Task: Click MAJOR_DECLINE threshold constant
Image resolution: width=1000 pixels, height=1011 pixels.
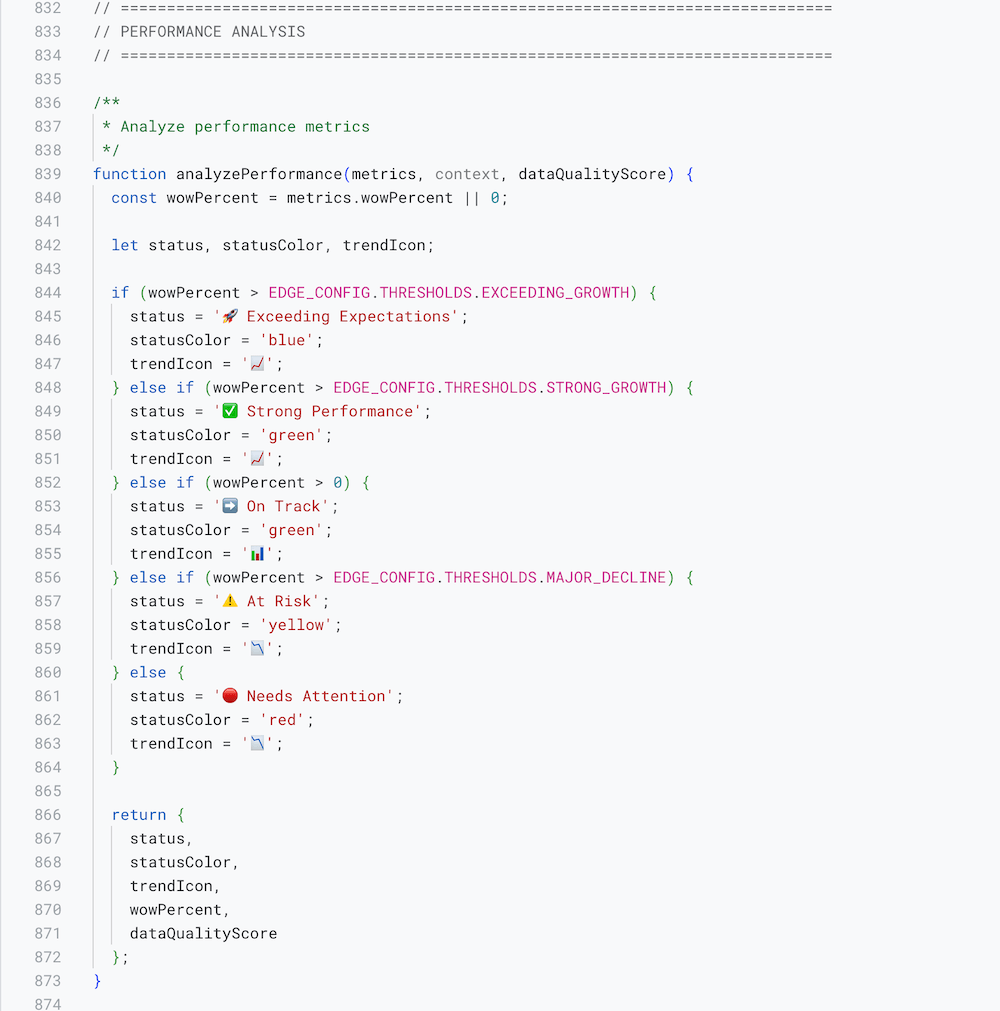Action: click(606, 577)
